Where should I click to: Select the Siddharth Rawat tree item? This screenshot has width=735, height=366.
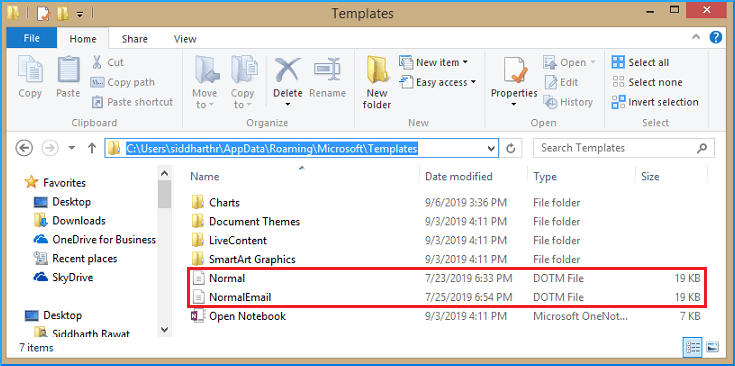click(x=82, y=334)
